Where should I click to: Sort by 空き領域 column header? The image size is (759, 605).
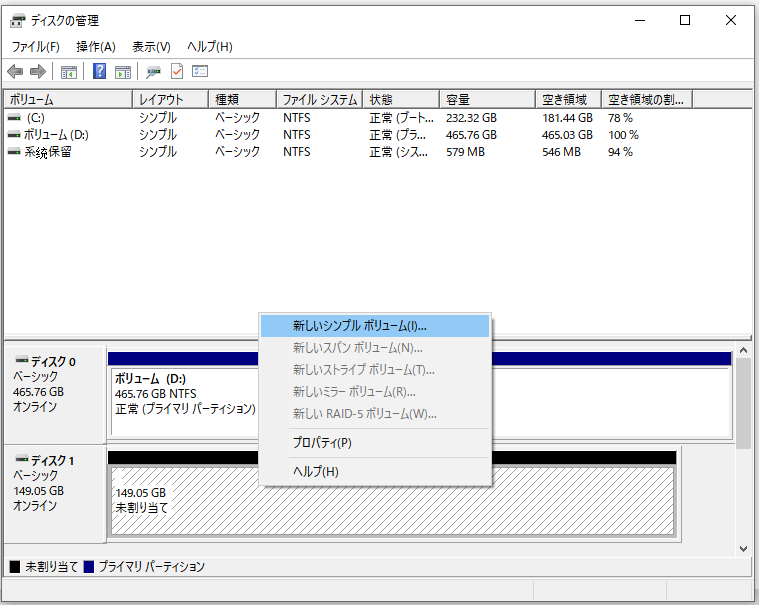pyautogui.click(x=568, y=100)
